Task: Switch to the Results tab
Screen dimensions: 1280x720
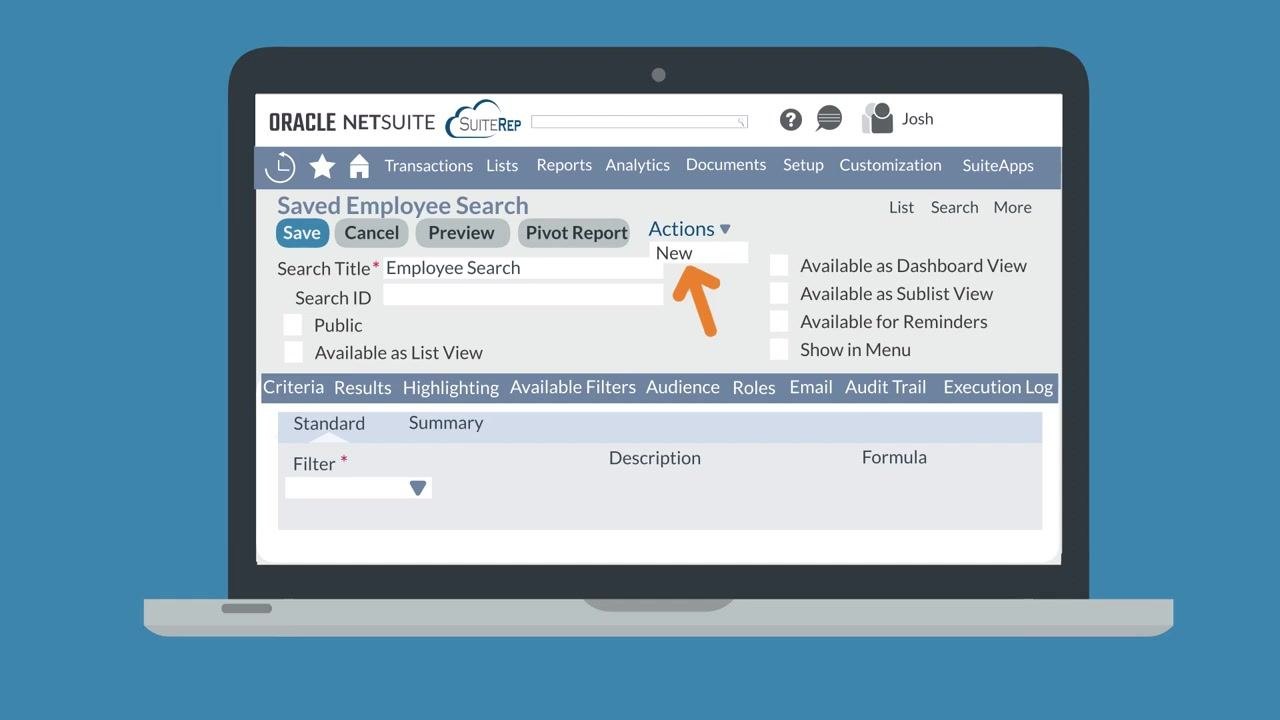Action: 362,387
